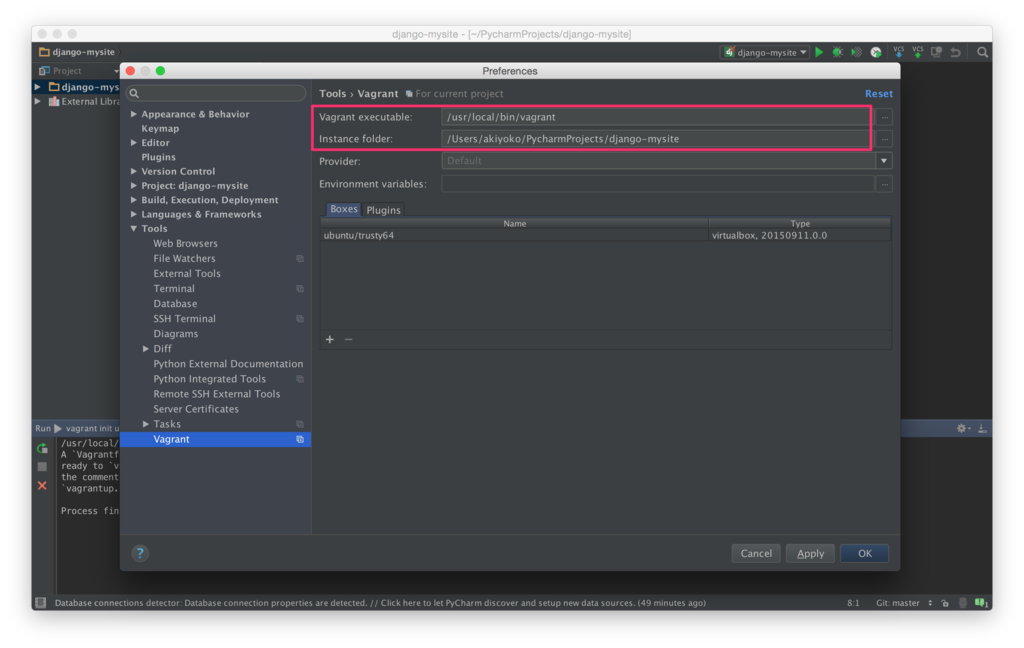Click the Instance folder path field
The width and height of the screenshot is (1024, 648).
(656, 139)
